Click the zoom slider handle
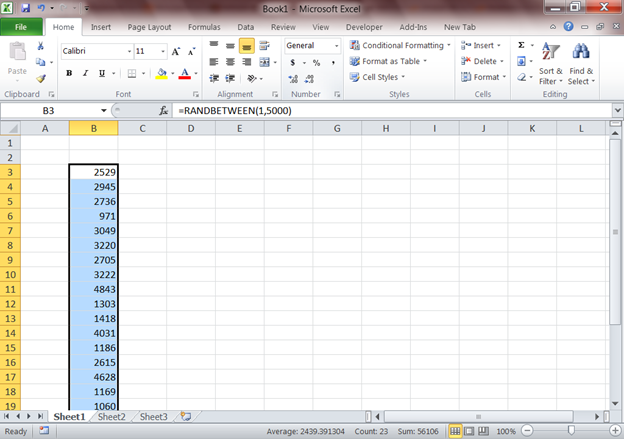Viewport: 624px width, 440px height. [571, 430]
